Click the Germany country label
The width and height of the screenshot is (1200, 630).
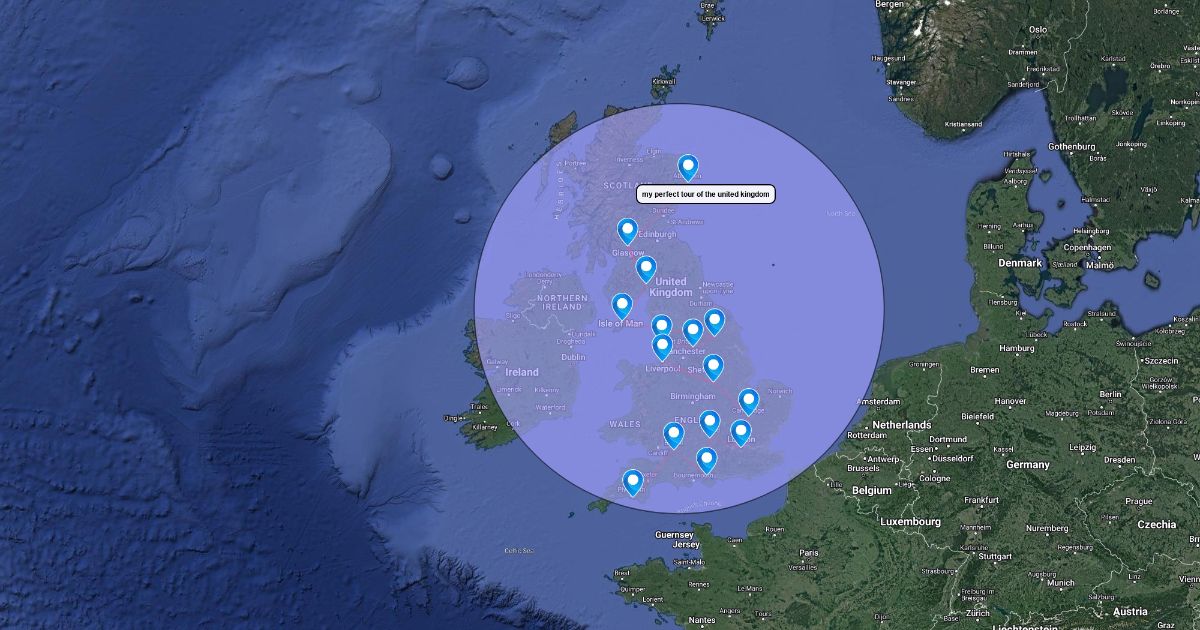tap(1028, 465)
